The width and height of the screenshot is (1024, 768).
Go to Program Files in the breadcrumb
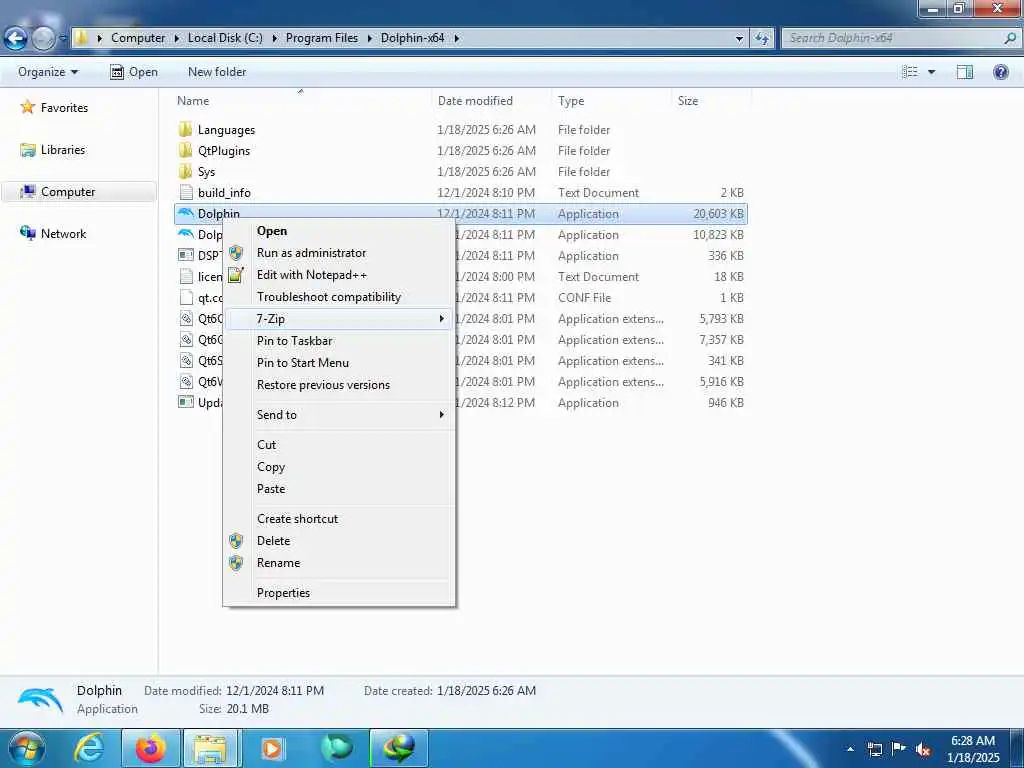(x=322, y=38)
